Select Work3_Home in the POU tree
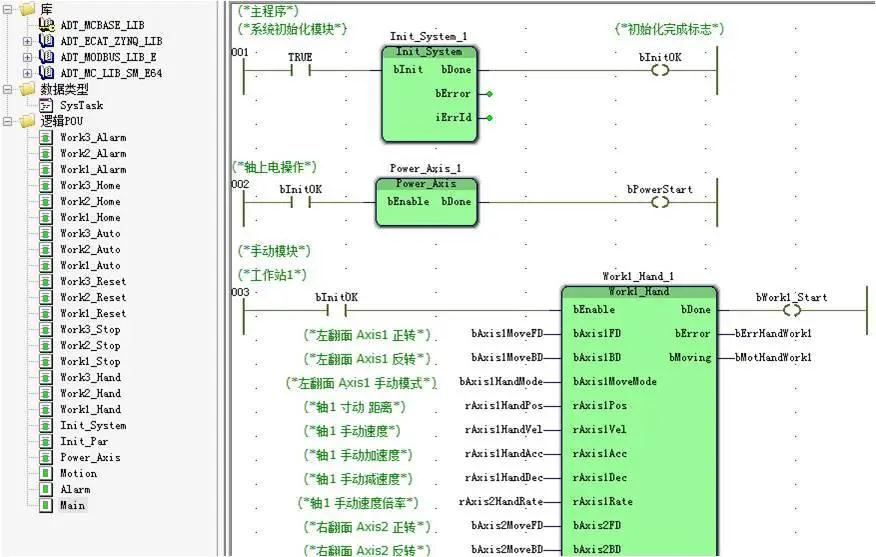The width and height of the screenshot is (876, 557). pos(90,185)
